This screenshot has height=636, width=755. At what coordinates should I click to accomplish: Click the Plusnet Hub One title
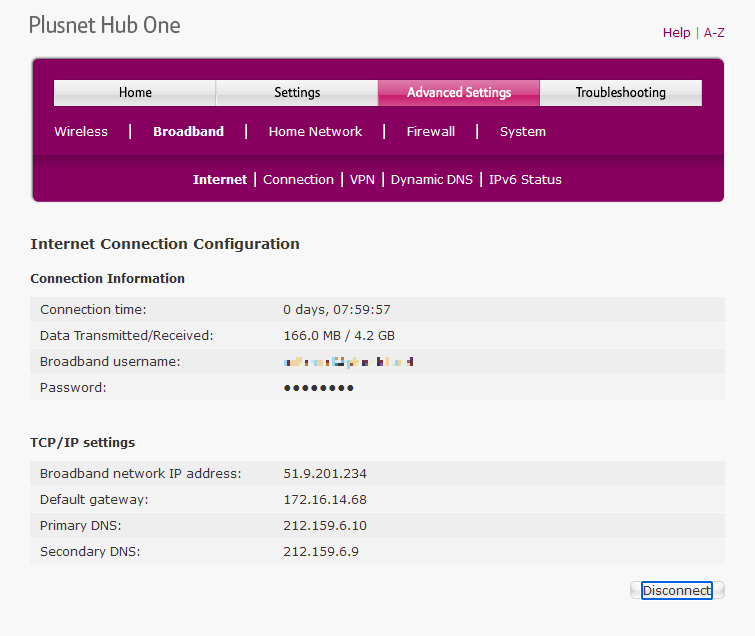(105, 26)
